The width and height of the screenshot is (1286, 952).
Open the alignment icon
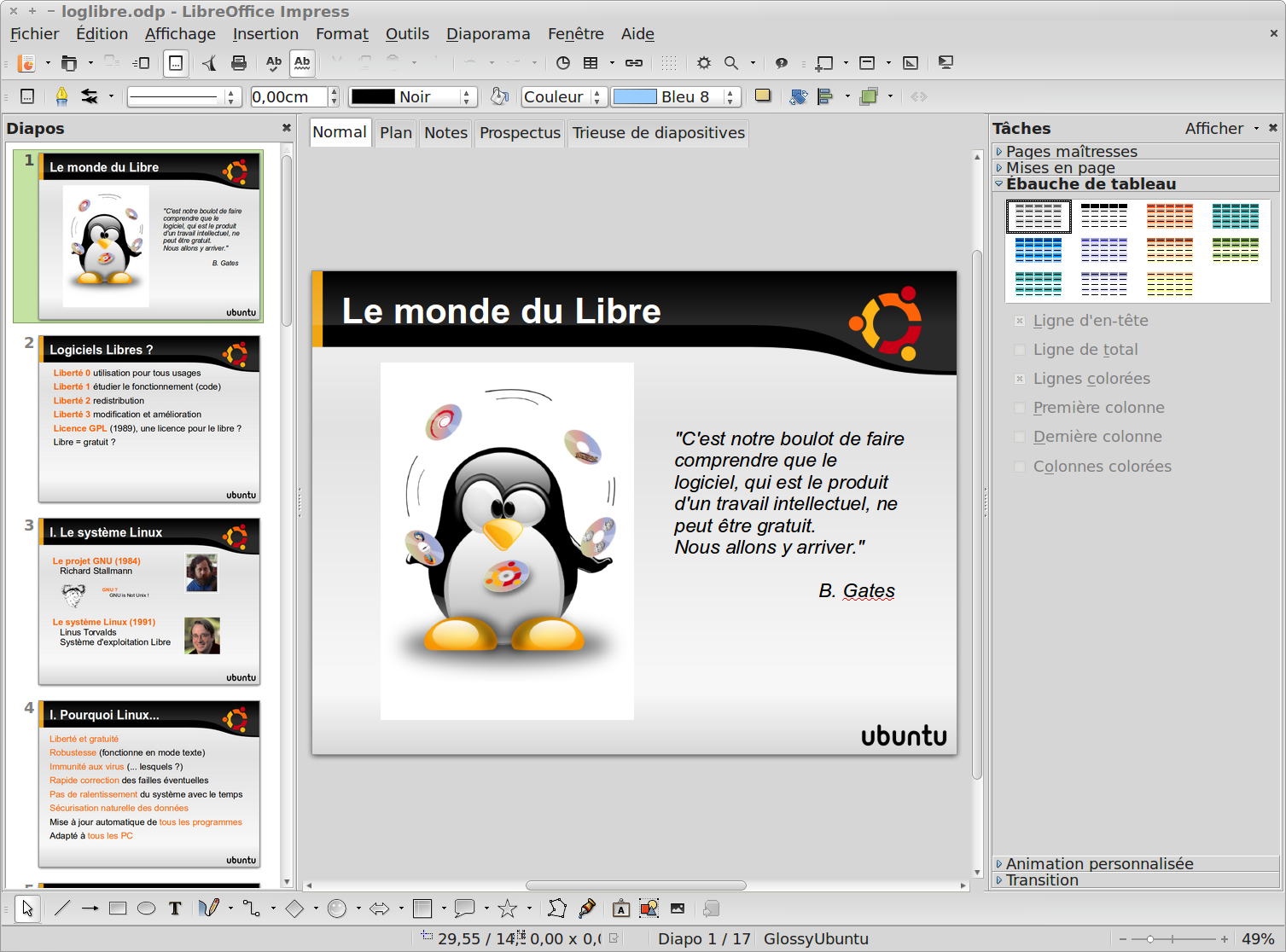point(825,96)
